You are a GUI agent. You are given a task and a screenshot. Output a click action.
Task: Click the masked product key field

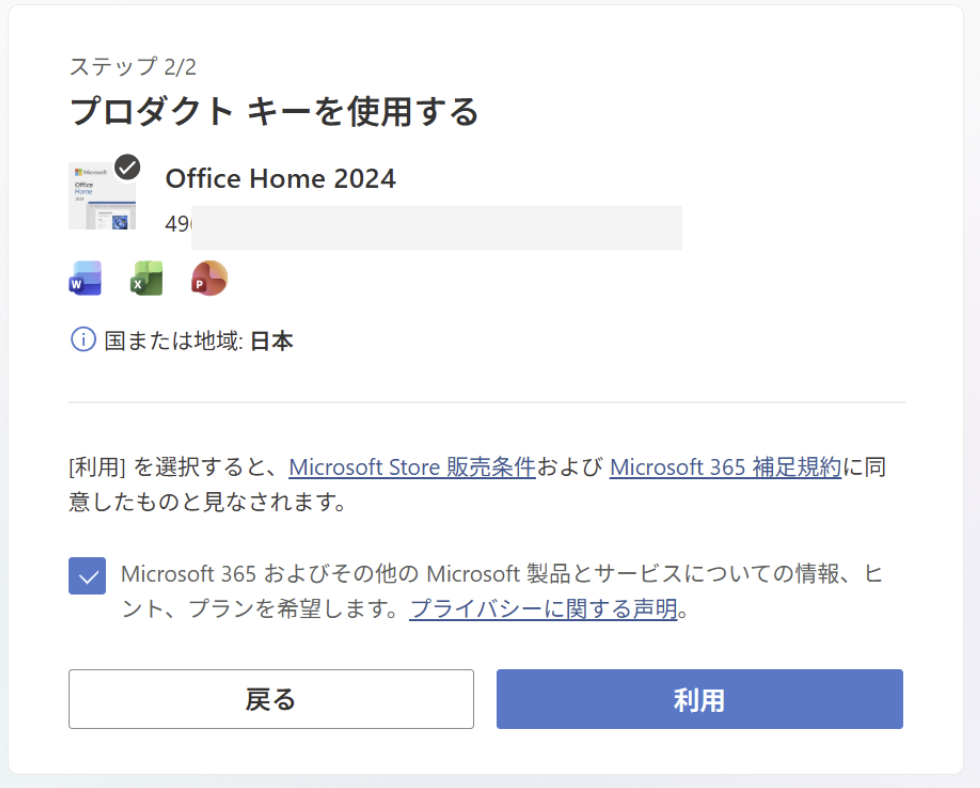(x=435, y=227)
